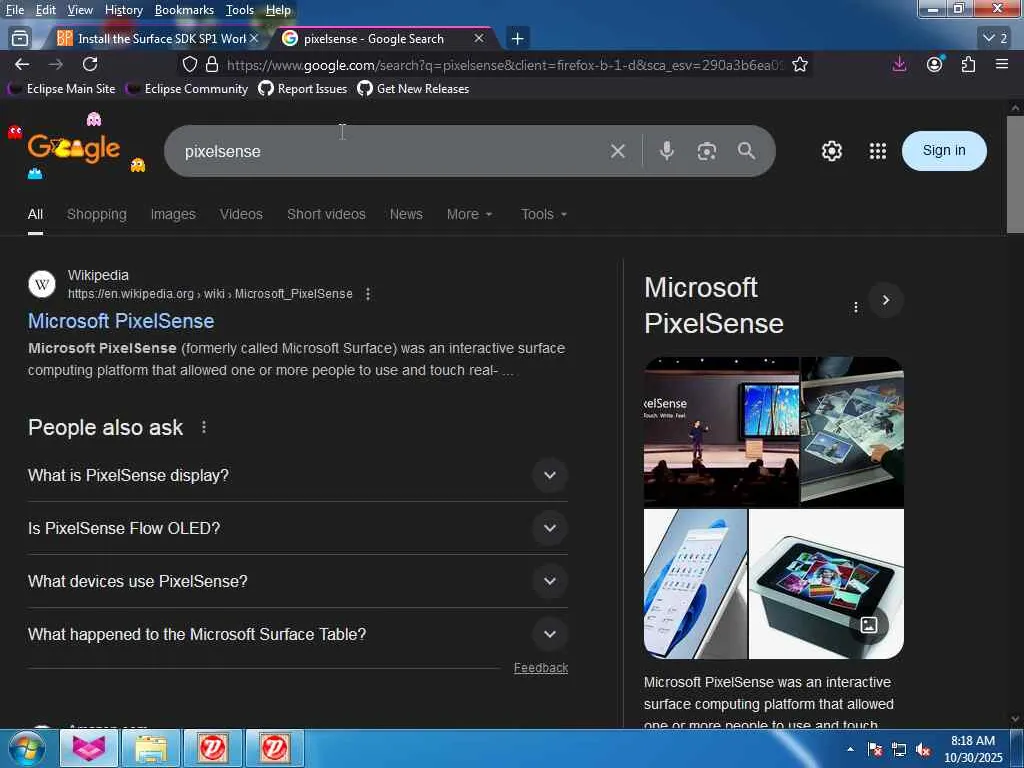Expand What is PixelSense display question

298,475
